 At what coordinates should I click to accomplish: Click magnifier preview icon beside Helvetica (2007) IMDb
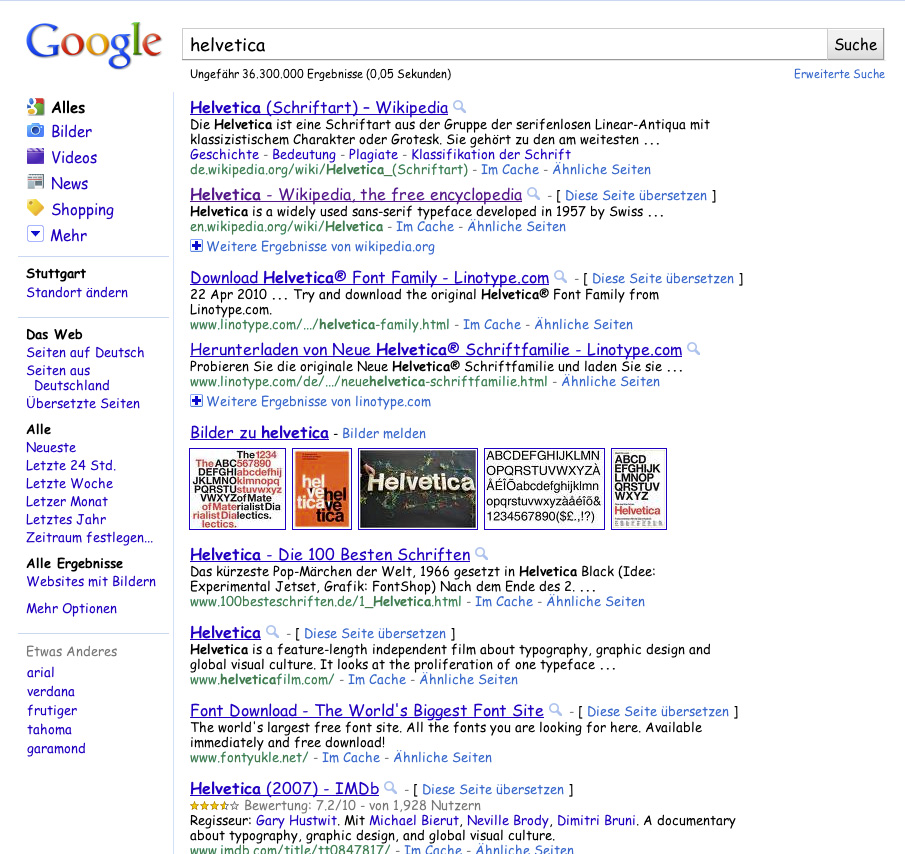pyautogui.click(x=391, y=787)
